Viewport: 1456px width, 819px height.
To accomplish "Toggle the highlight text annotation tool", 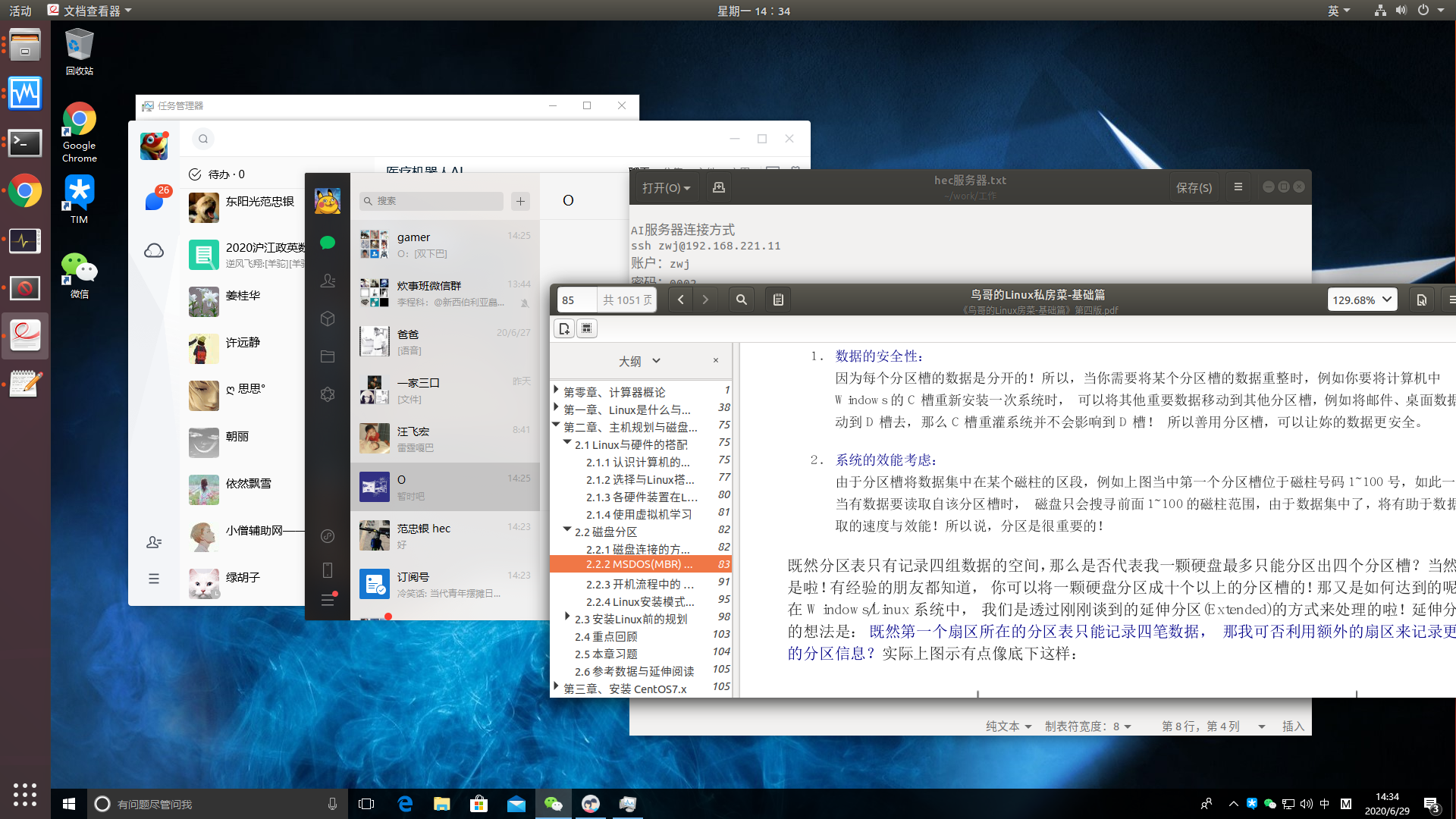I will [586, 328].
